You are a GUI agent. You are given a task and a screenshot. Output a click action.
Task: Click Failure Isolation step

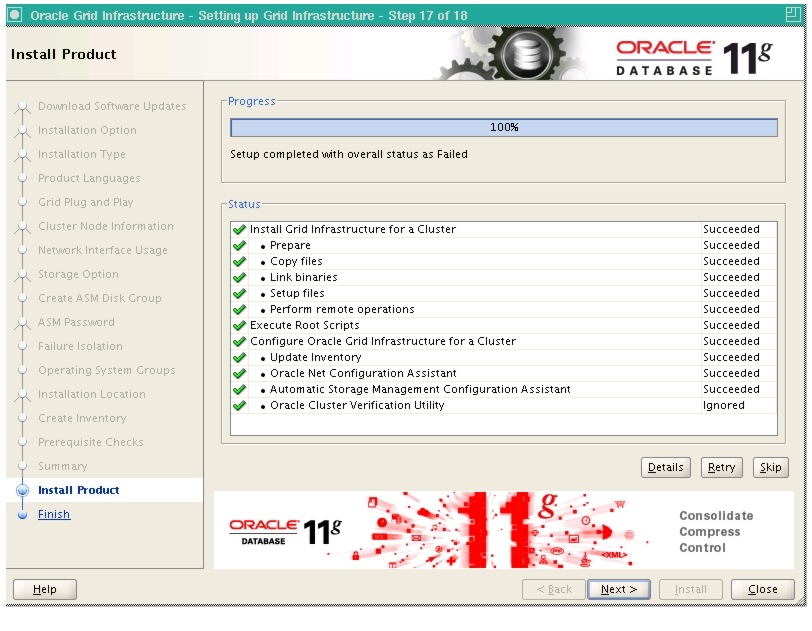(x=80, y=346)
